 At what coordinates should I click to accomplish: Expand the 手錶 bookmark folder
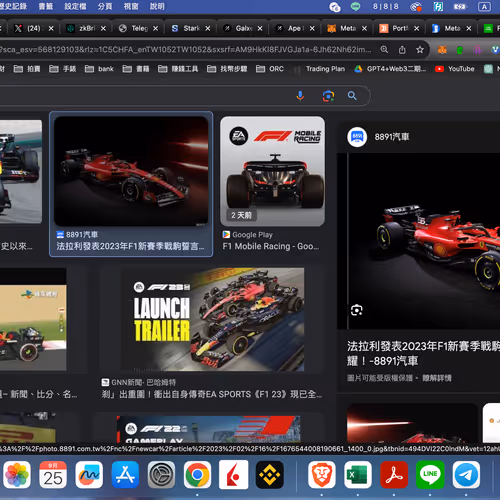(62, 69)
